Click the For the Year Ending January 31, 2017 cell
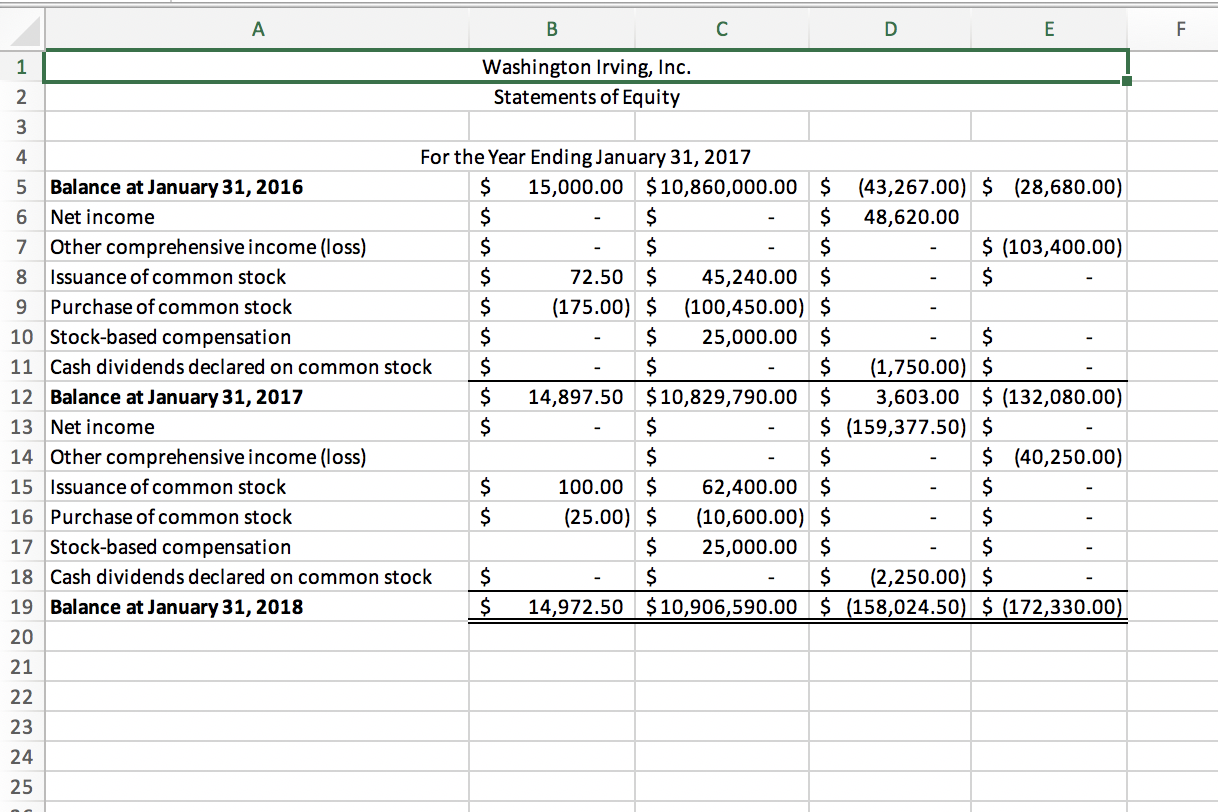The width and height of the screenshot is (1218, 812). click(587, 157)
